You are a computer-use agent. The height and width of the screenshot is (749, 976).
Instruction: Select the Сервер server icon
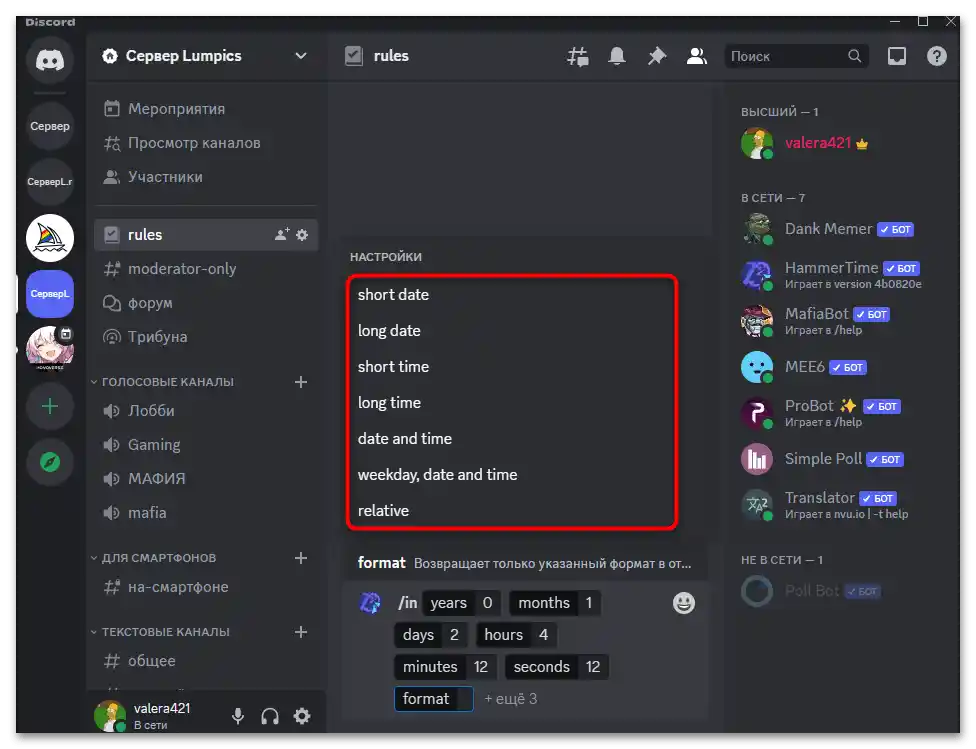coord(50,126)
